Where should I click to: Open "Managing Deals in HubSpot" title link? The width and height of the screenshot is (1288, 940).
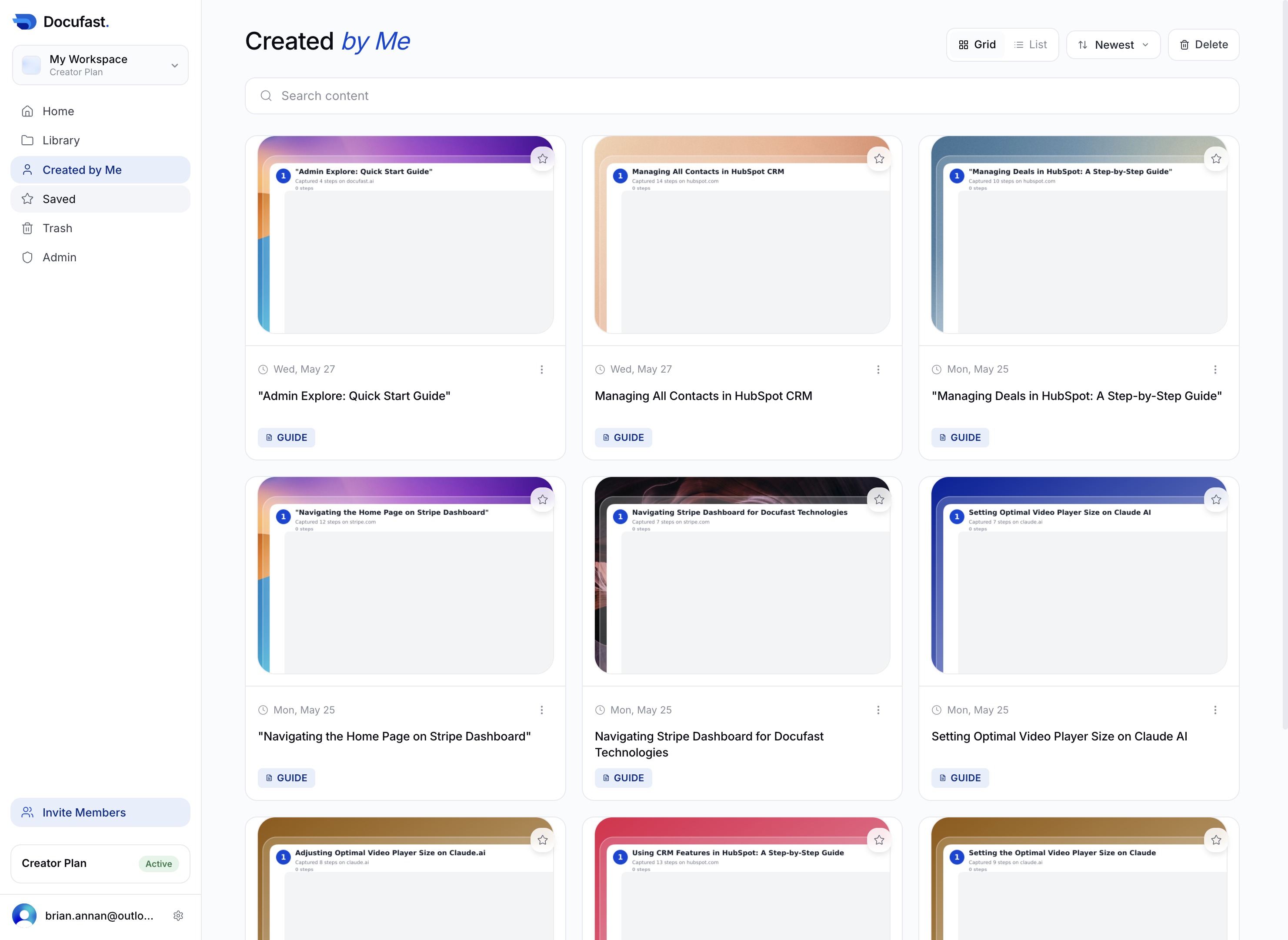click(x=1077, y=396)
